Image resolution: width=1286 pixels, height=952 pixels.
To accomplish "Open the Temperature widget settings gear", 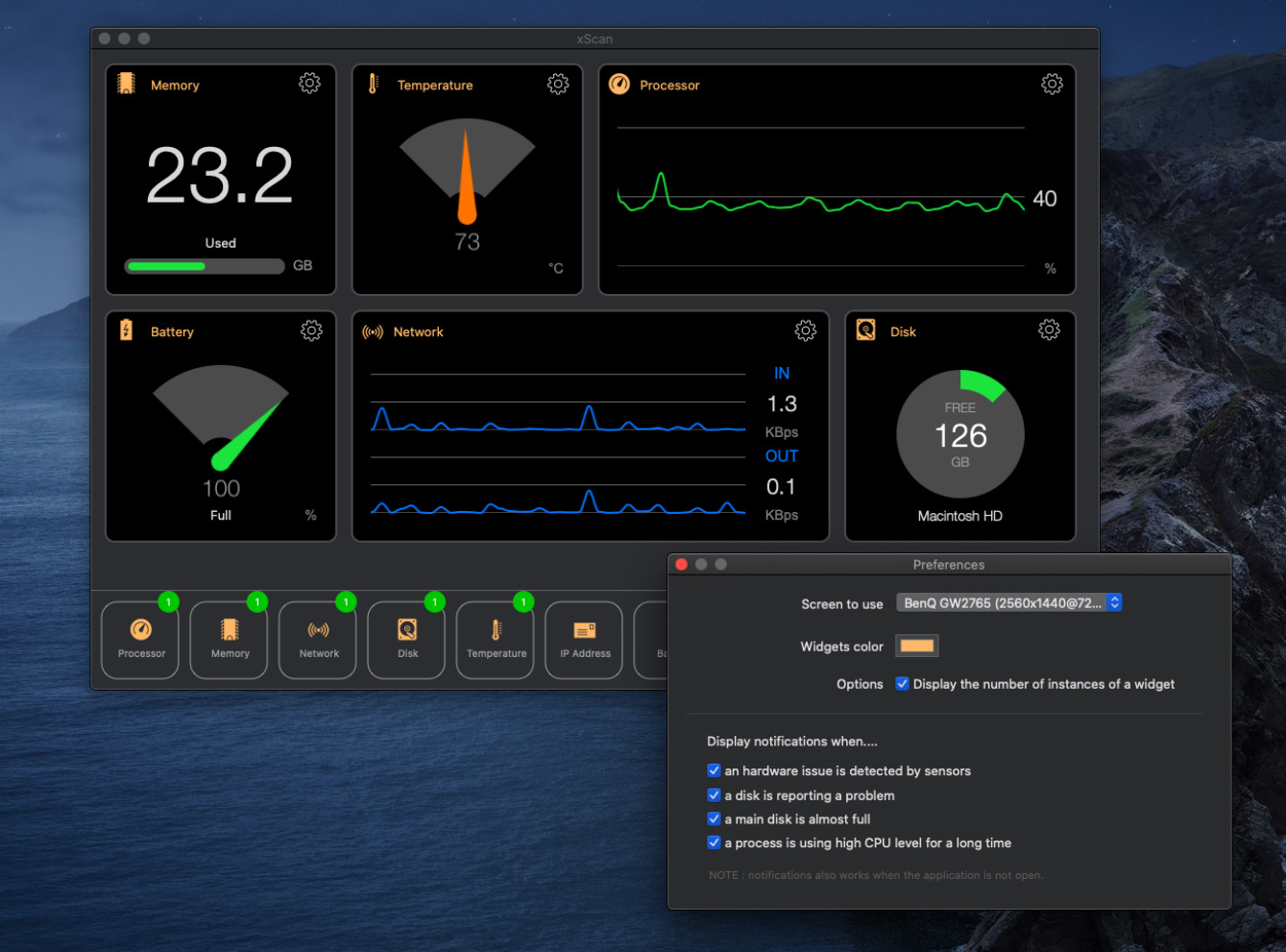I will click(558, 84).
